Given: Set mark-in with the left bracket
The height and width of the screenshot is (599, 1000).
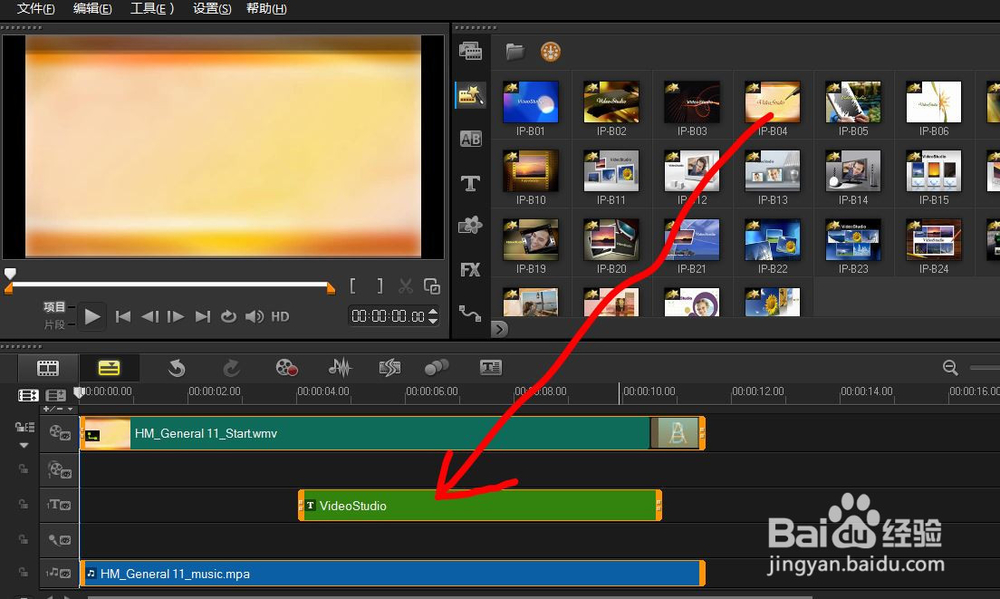Looking at the screenshot, I should 353,286.
